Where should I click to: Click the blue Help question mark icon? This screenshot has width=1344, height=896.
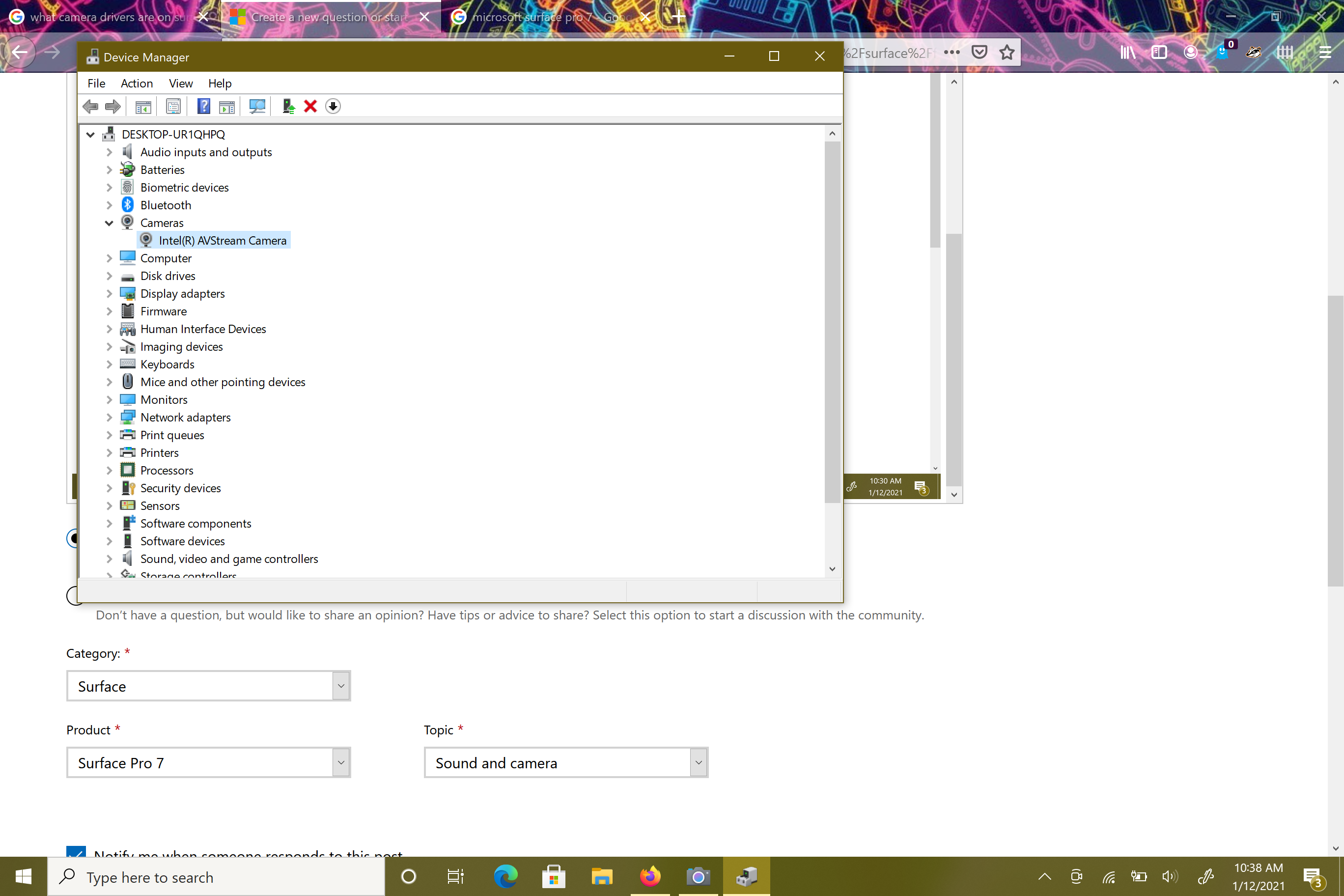point(203,106)
